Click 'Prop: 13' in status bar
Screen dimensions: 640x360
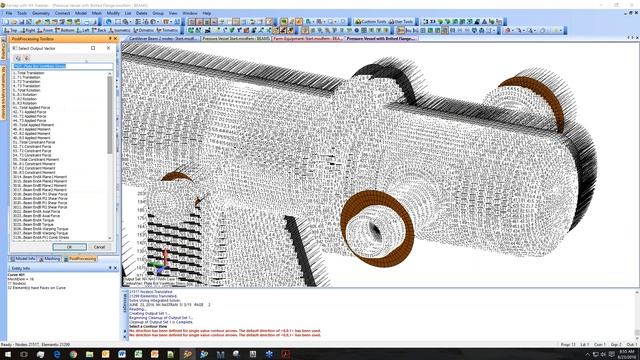(568, 345)
